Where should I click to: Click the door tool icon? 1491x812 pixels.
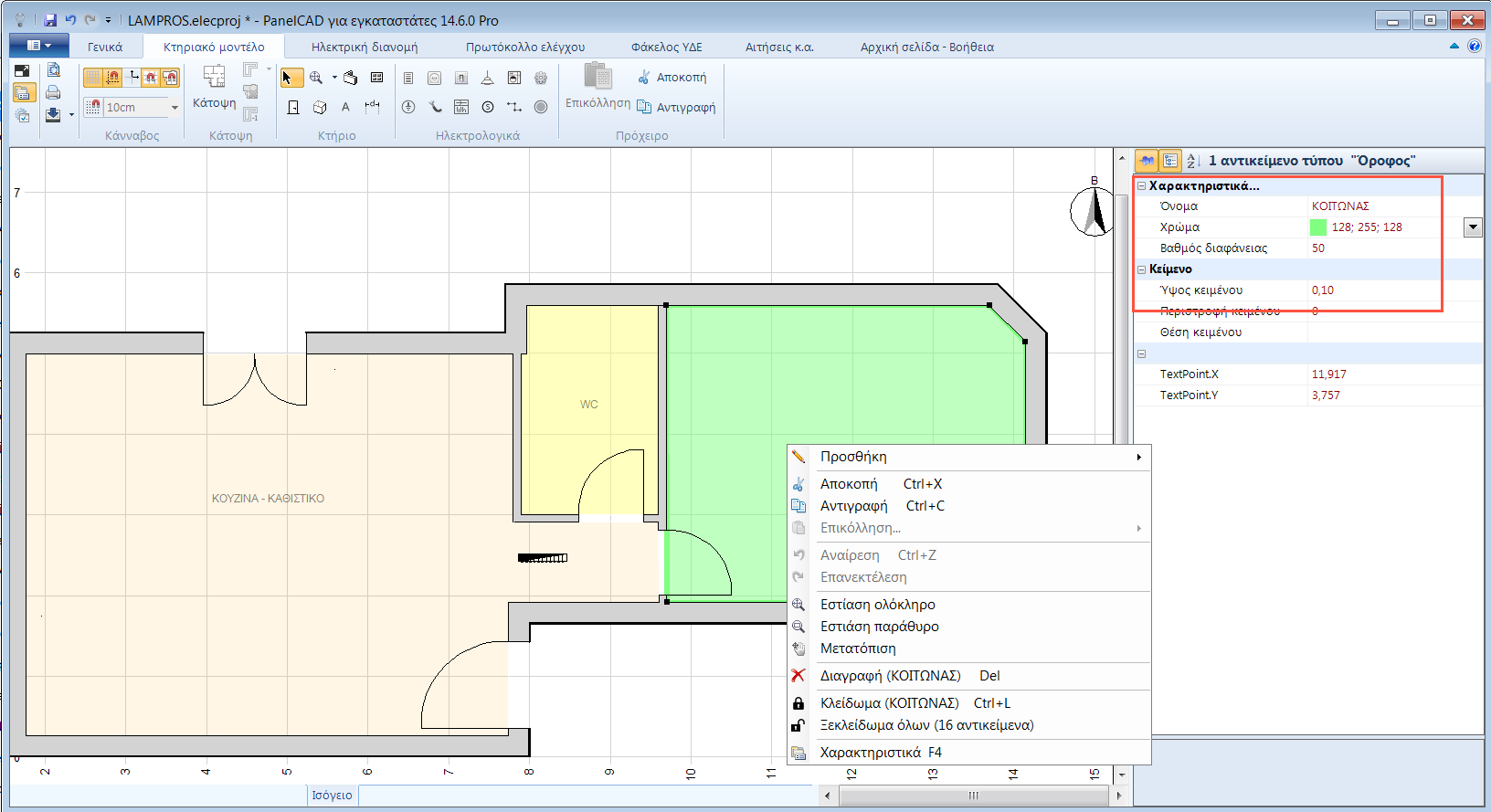point(293,108)
